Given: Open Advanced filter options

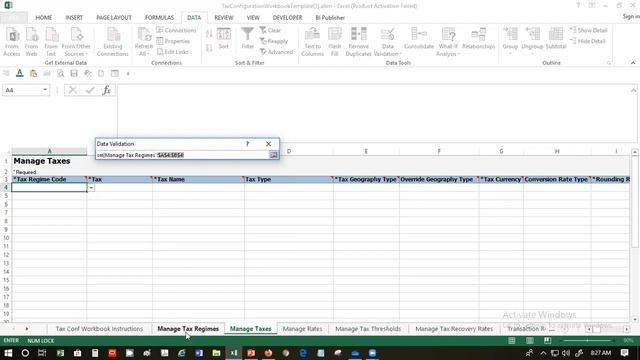Looking at the screenshot, I should click(276, 52).
